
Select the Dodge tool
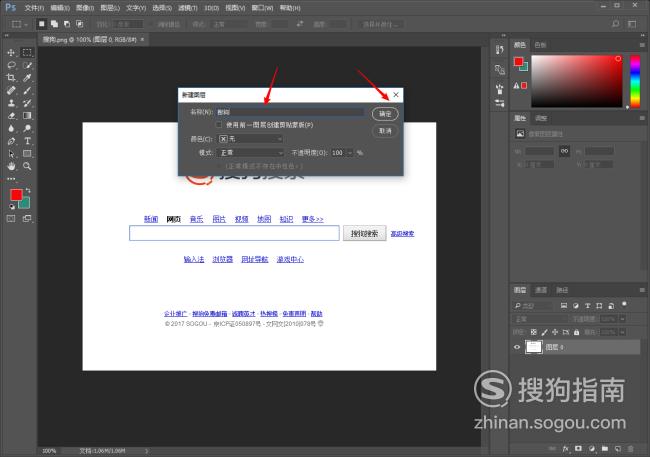coord(27,128)
